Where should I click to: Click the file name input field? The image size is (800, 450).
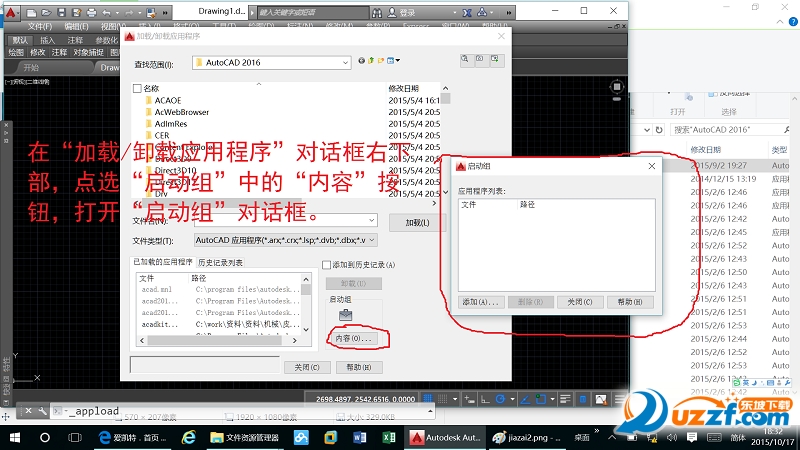[286, 220]
